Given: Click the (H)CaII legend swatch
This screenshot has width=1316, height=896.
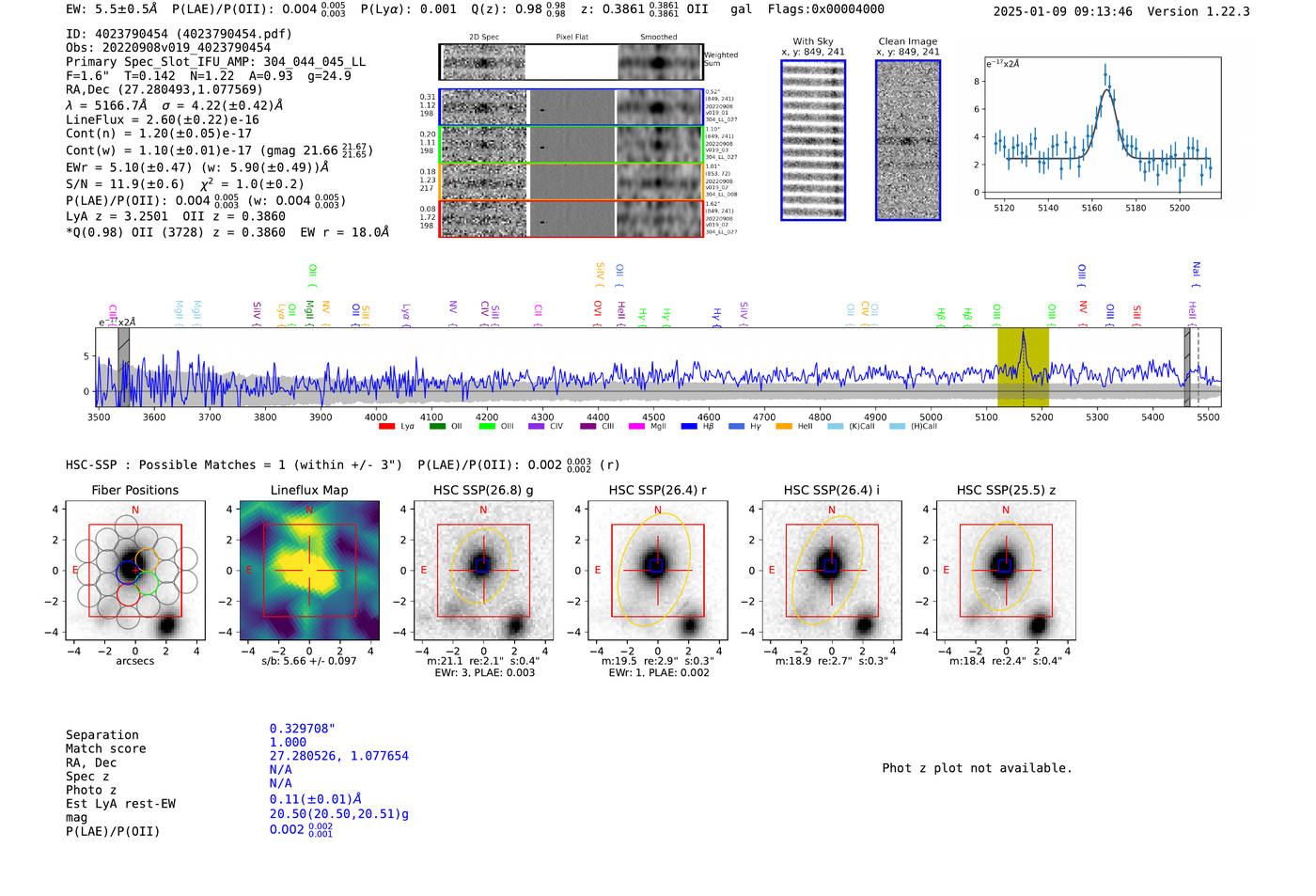Looking at the screenshot, I should click(897, 427).
